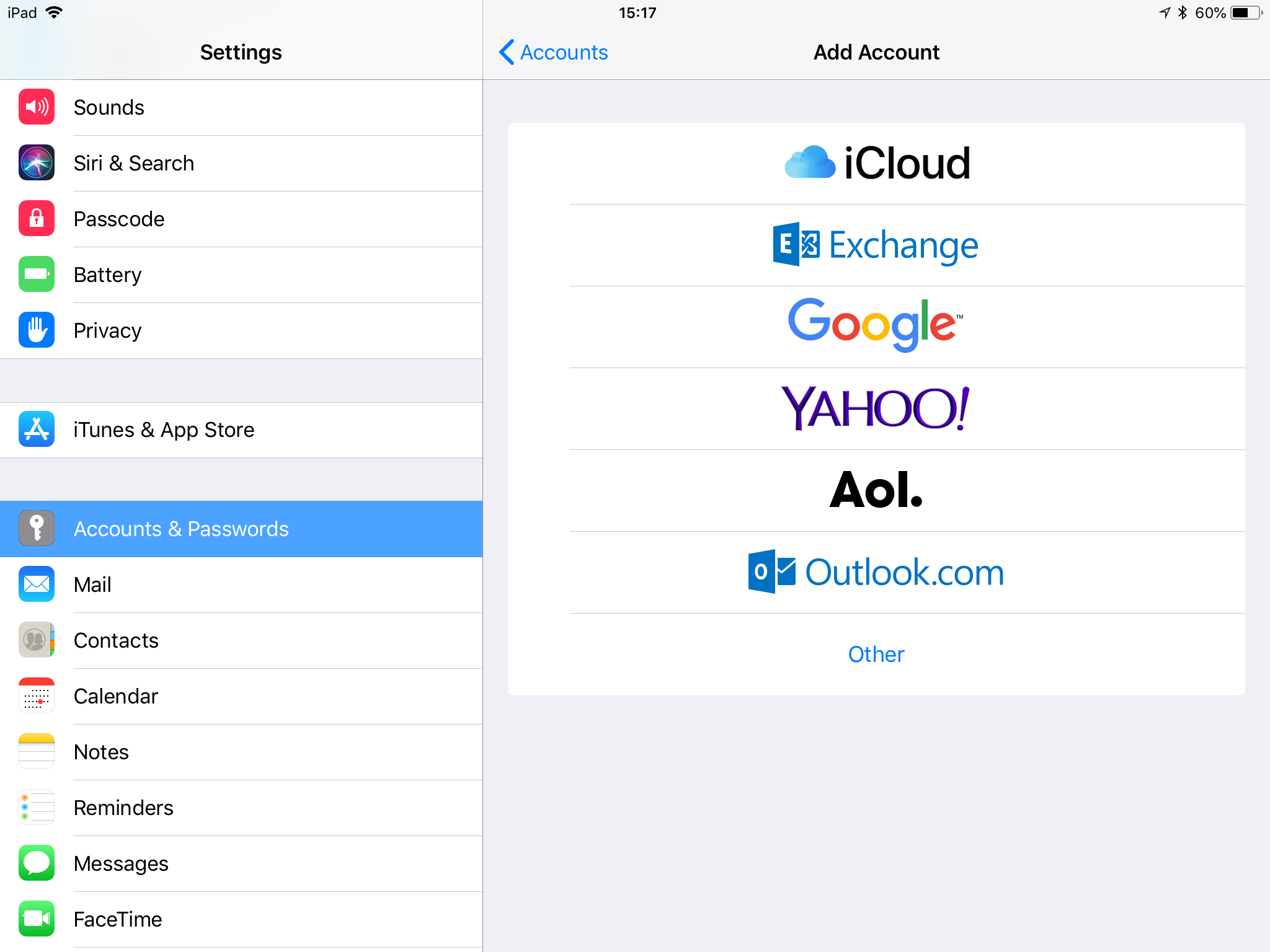The height and width of the screenshot is (952, 1270).
Task: Tap the Wi-Fi status icon
Action: coord(55,12)
